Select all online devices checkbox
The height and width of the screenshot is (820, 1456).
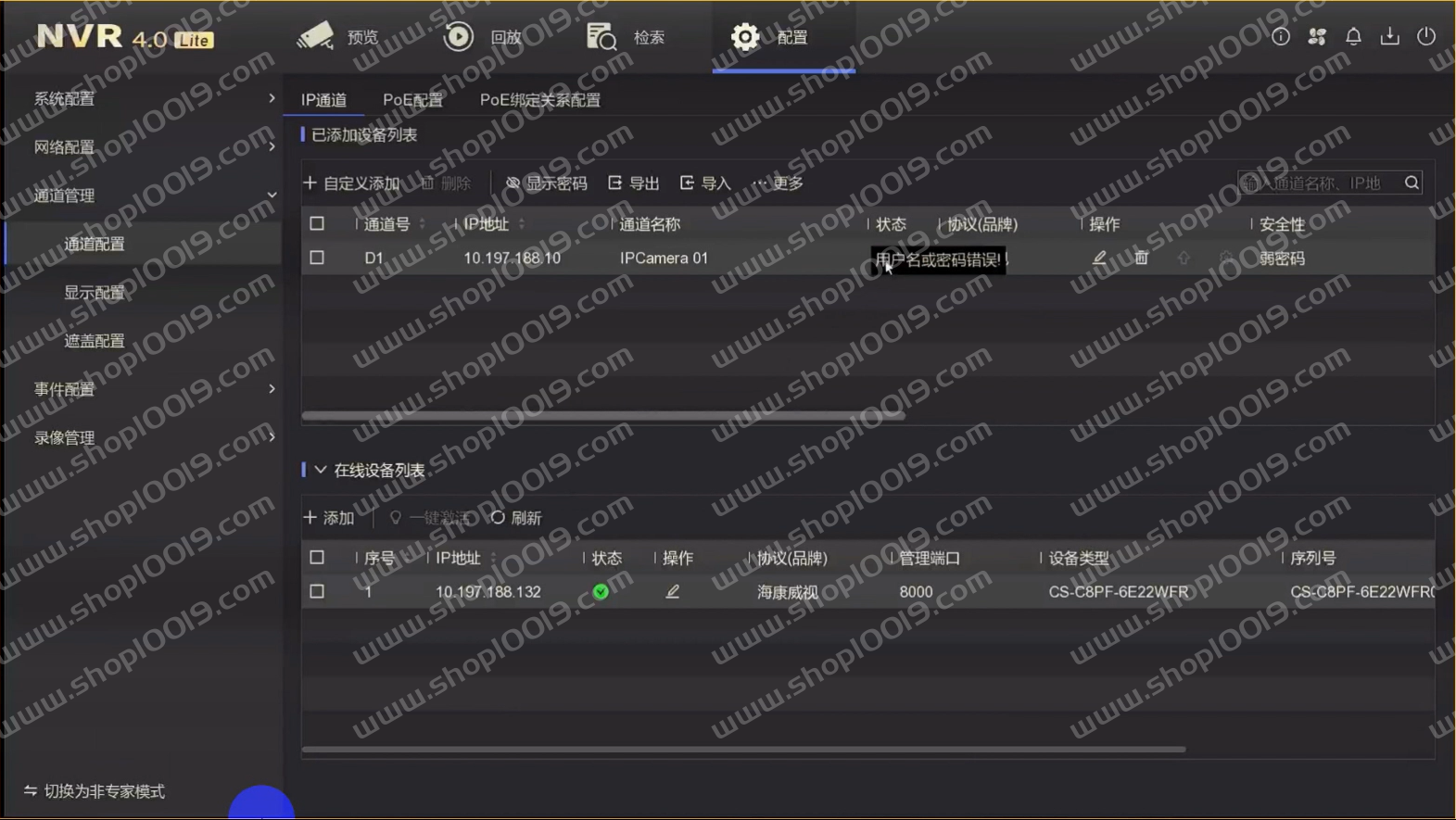317,558
